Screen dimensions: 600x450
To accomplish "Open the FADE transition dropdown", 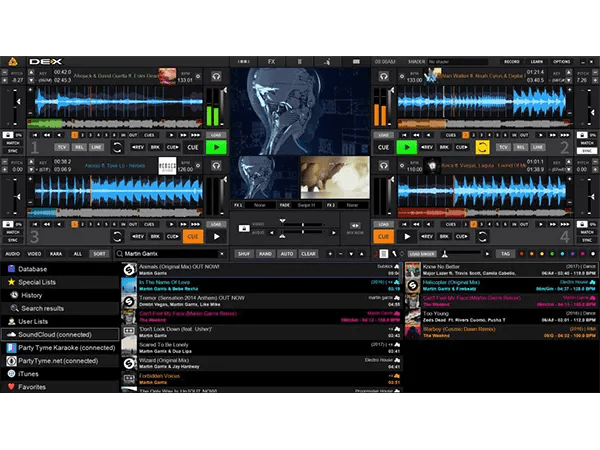I will pyautogui.click(x=307, y=205).
